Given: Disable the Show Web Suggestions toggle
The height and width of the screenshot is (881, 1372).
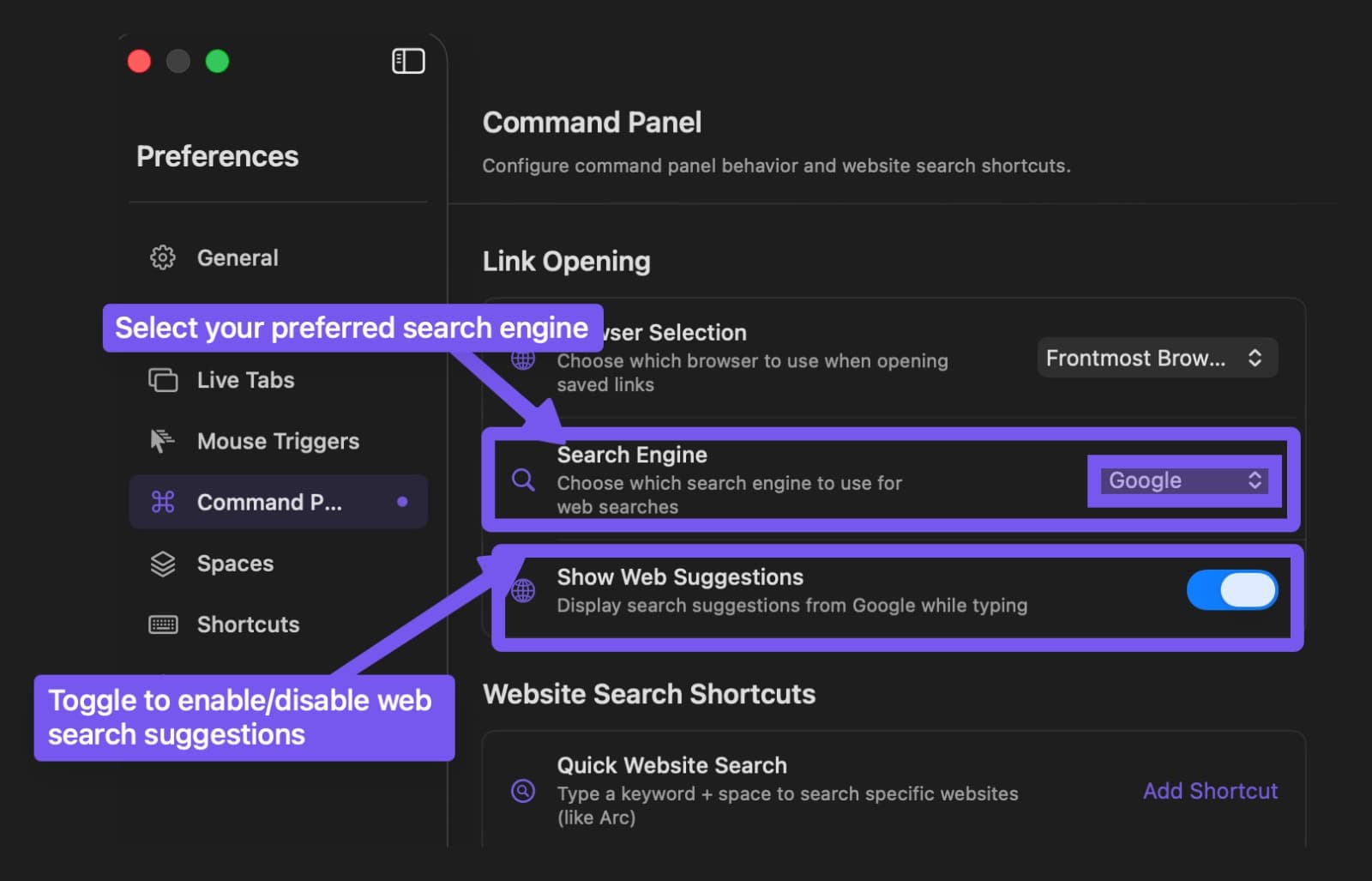Looking at the screenshot, I should click(x=1231, y=590).
